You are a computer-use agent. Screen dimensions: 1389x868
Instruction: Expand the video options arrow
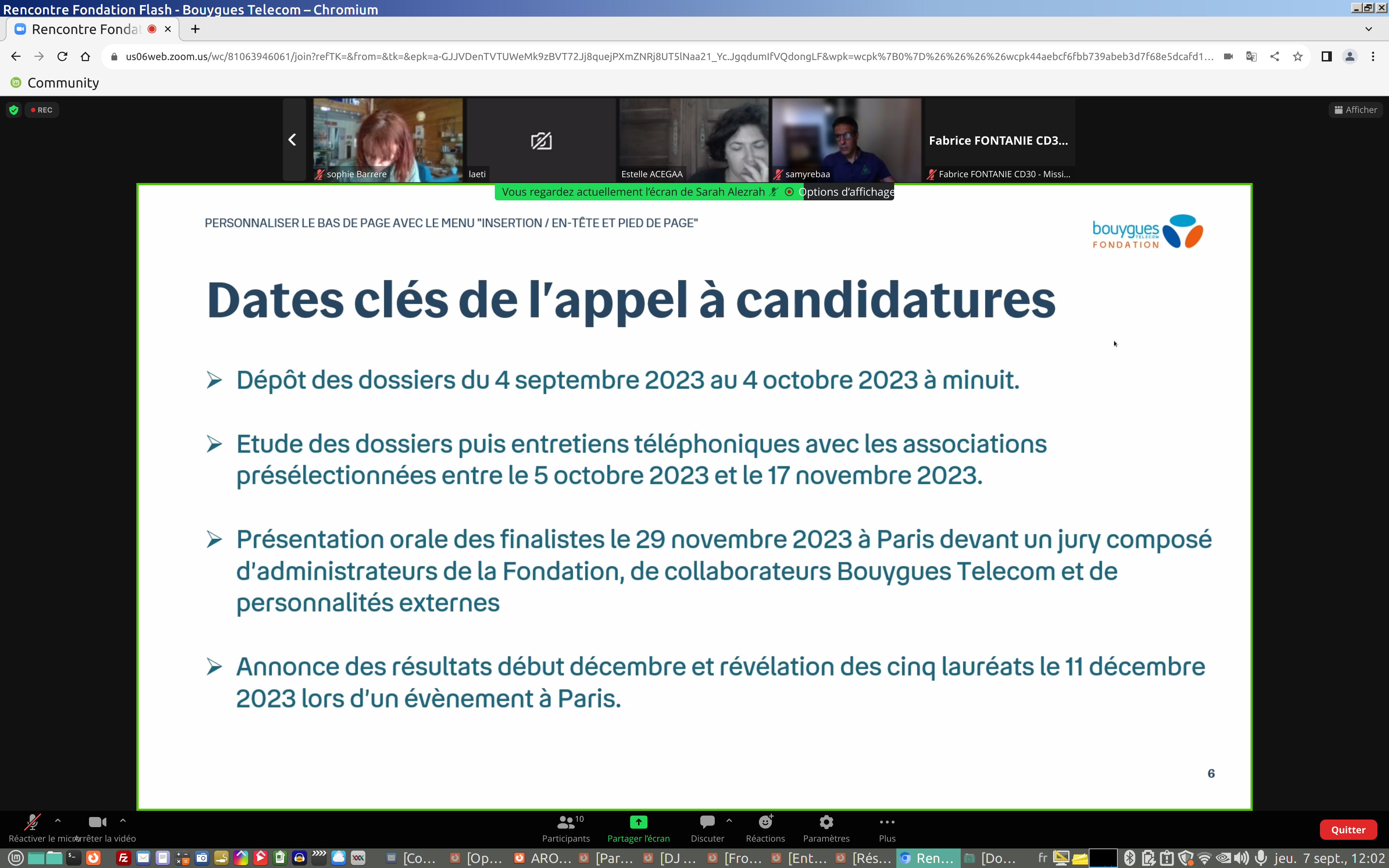point(123,820)
